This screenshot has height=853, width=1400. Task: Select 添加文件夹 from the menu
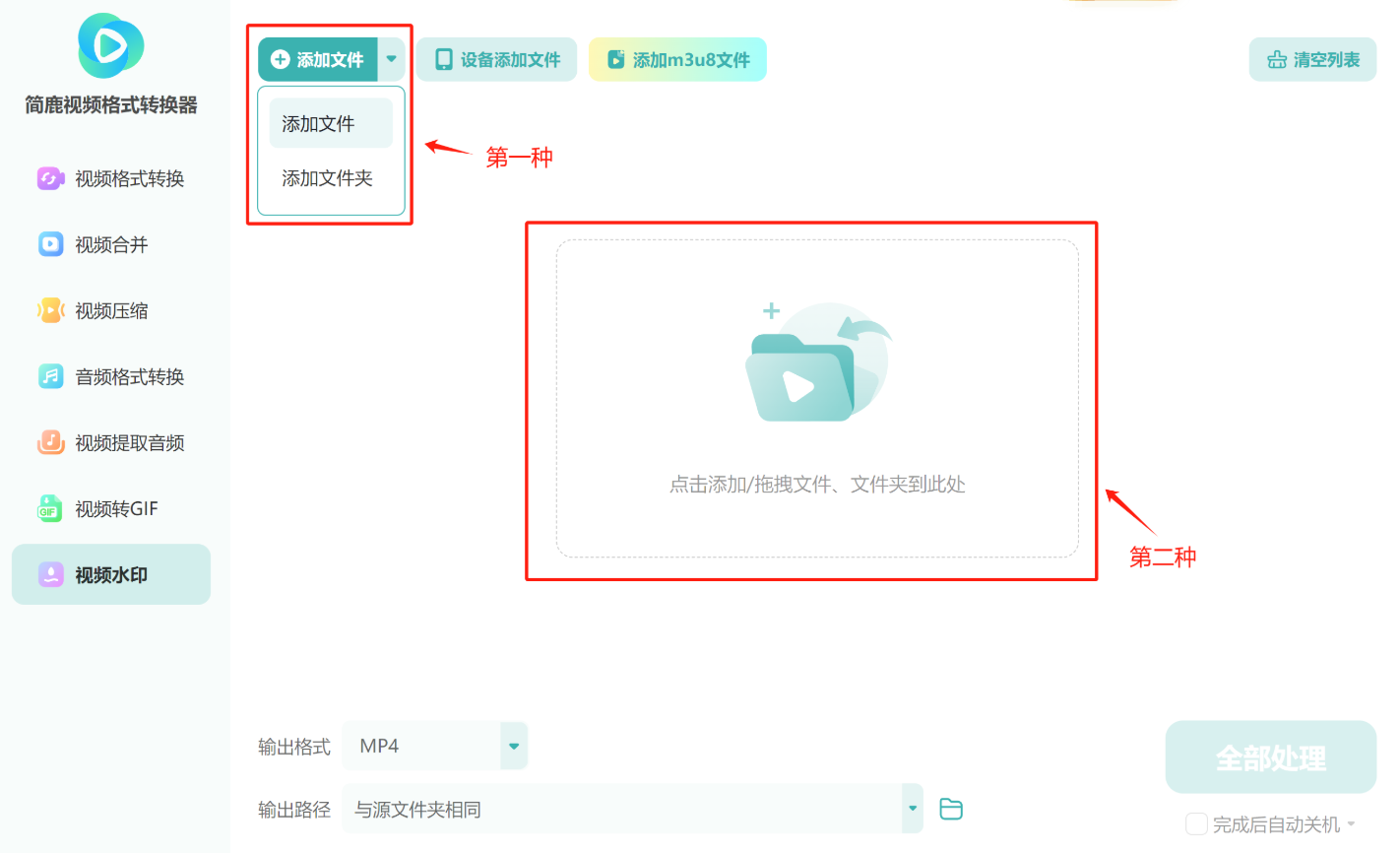point(328,178)
